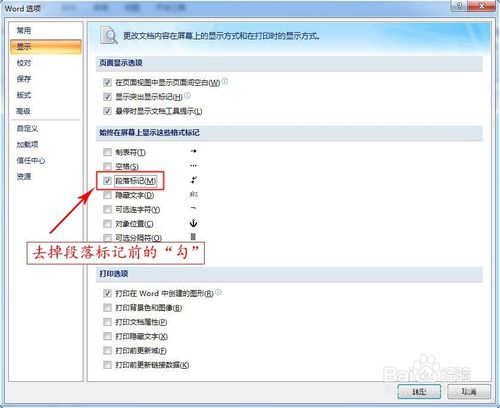This screenshot has width=500, height=408.
Task: Select the 显示 category in sidebar
Action: coord(46,47)
